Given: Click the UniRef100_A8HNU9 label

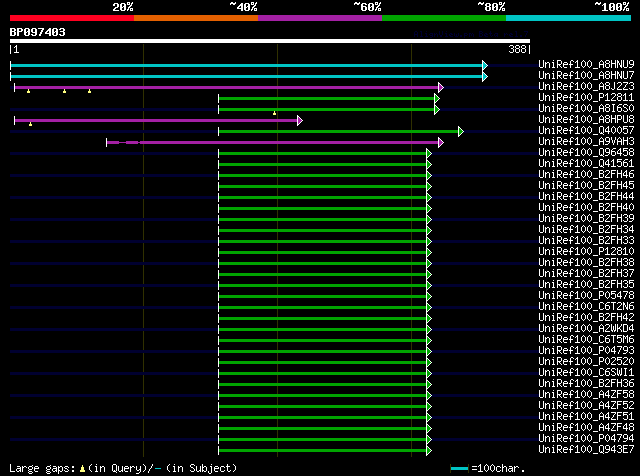Looking at the screenshot, I should pyautogui.click(x=586, y=64).
